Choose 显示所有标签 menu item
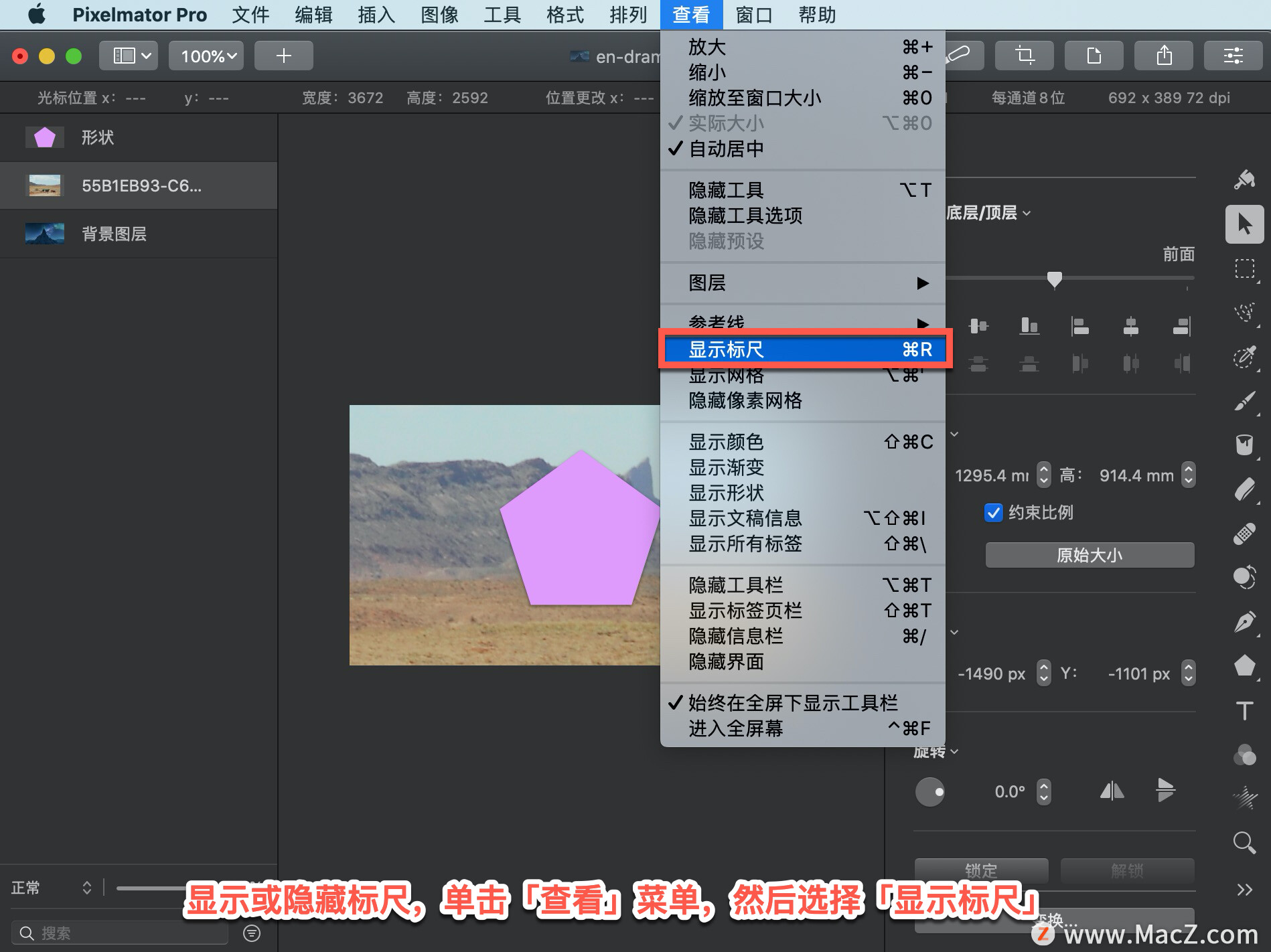The width and height of the screenshot is (1271, 952). [802, 544]
